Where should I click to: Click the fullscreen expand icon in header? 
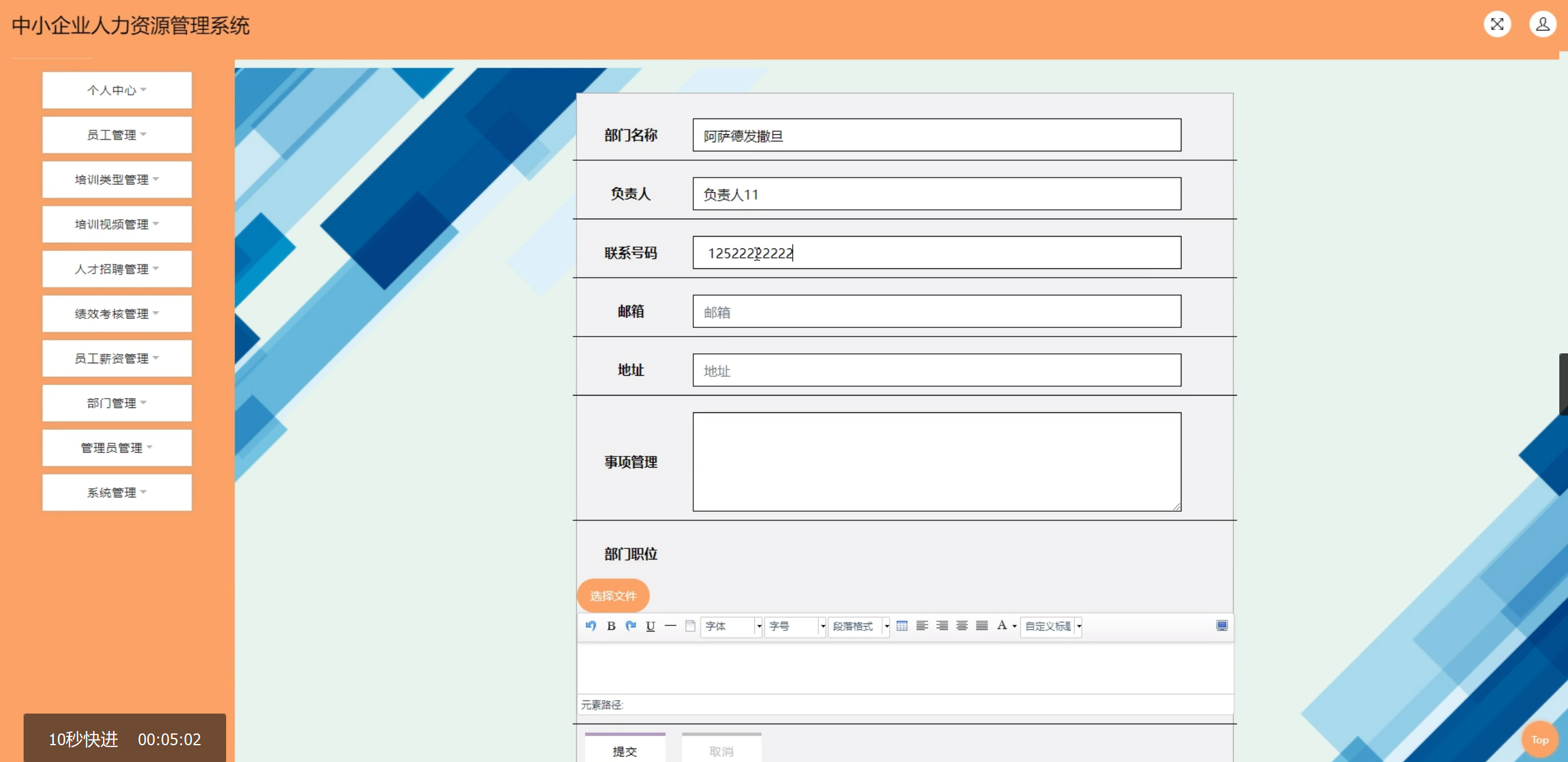pyautogui.click(x=1497, y=24)
